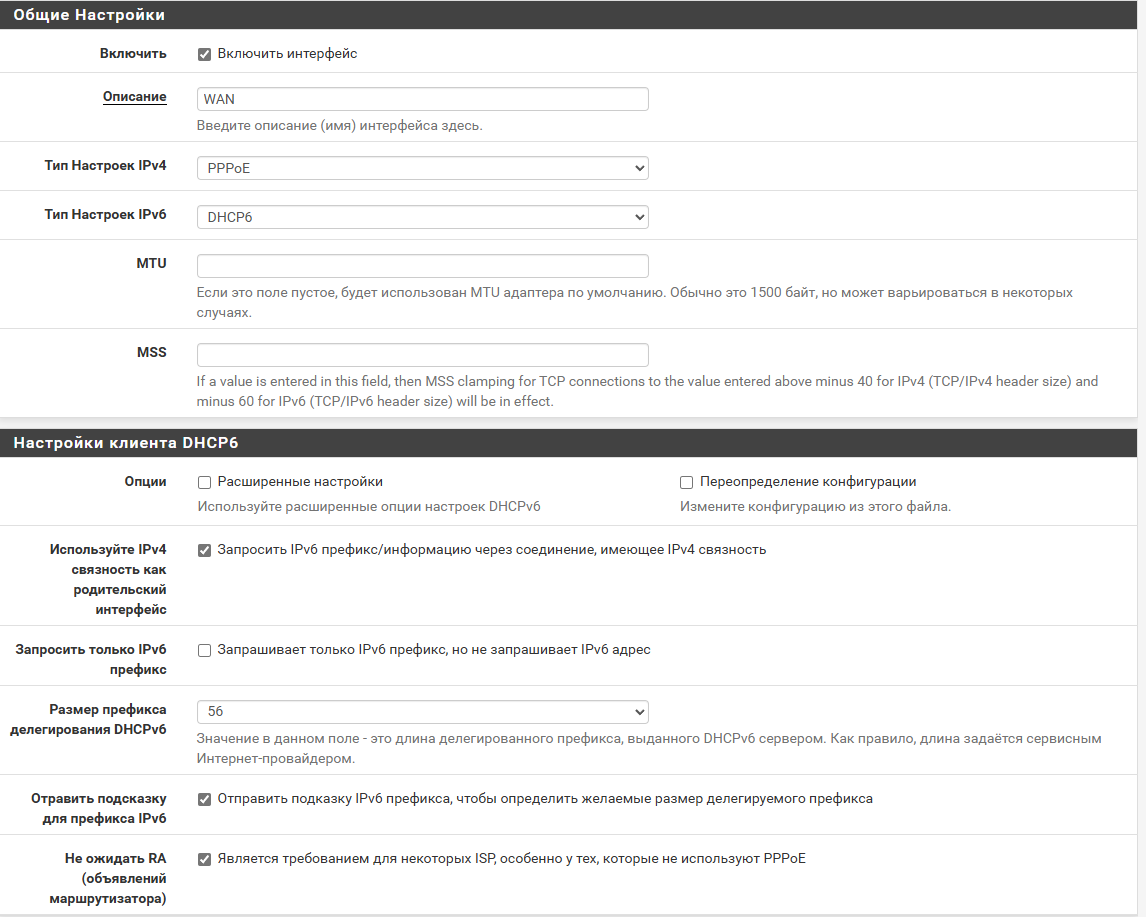
Task: Open the Тип Настроек IPv4 dropdown
Action: pos(422,168)
